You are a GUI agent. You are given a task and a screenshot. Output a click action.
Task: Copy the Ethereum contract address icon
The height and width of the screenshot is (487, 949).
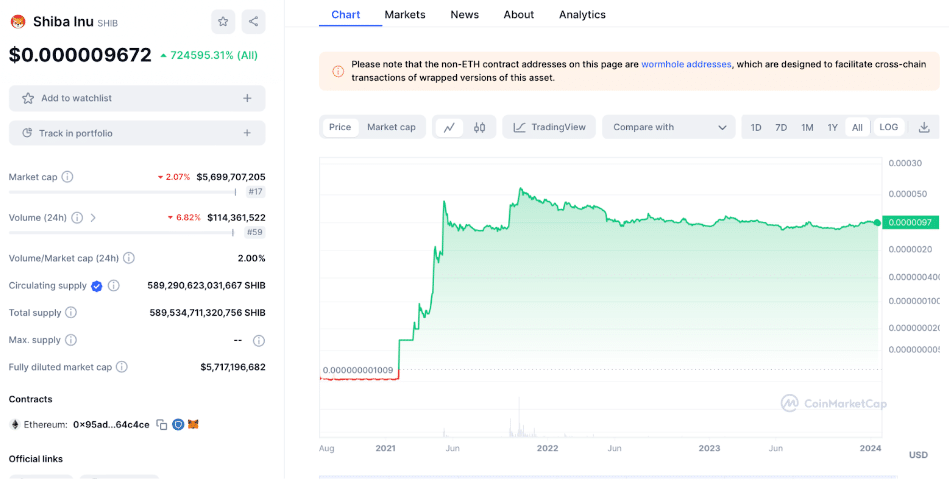pos(162,425)
